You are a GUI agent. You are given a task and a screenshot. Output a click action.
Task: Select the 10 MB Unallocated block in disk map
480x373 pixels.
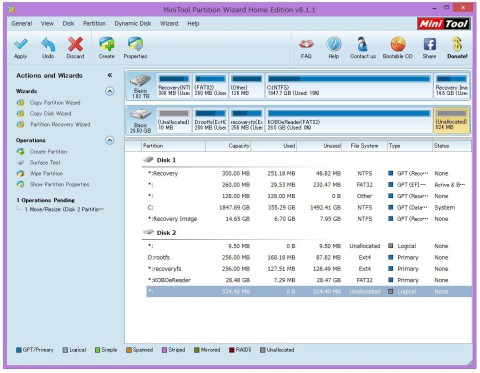tap(174, 121)
